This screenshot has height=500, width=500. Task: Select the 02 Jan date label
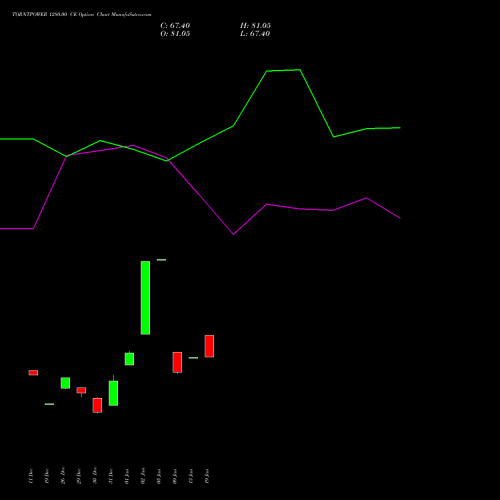tap(143, 476)
